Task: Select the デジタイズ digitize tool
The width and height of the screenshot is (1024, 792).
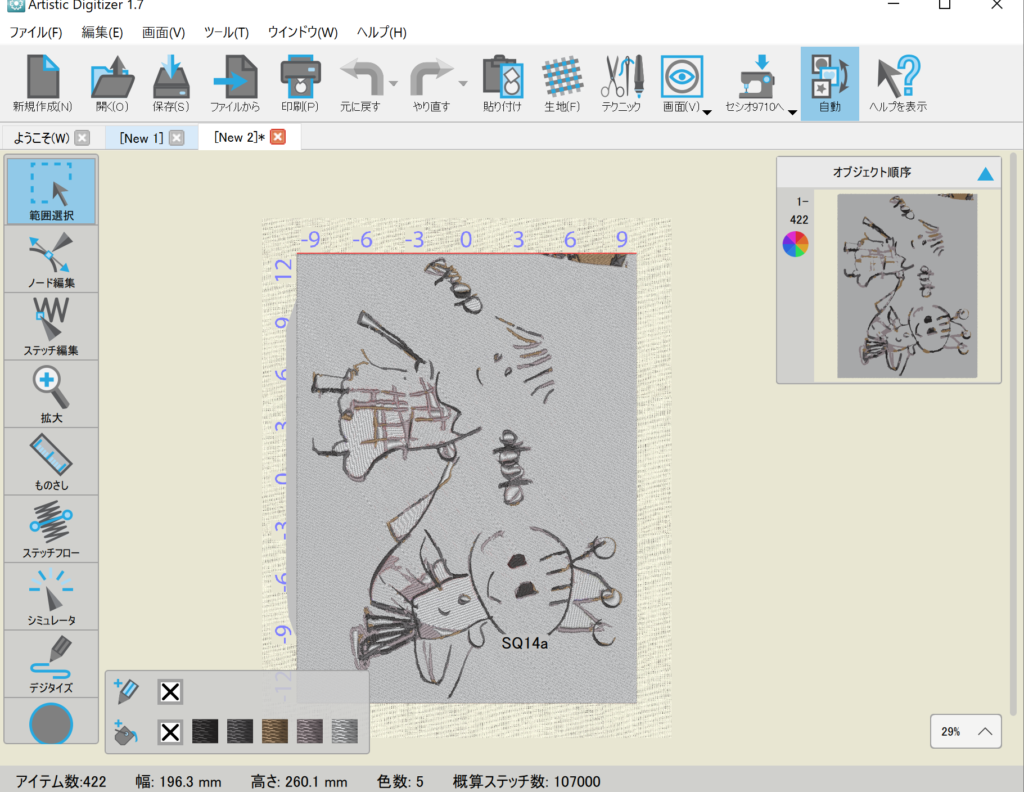Action: [x=51, y=663]
